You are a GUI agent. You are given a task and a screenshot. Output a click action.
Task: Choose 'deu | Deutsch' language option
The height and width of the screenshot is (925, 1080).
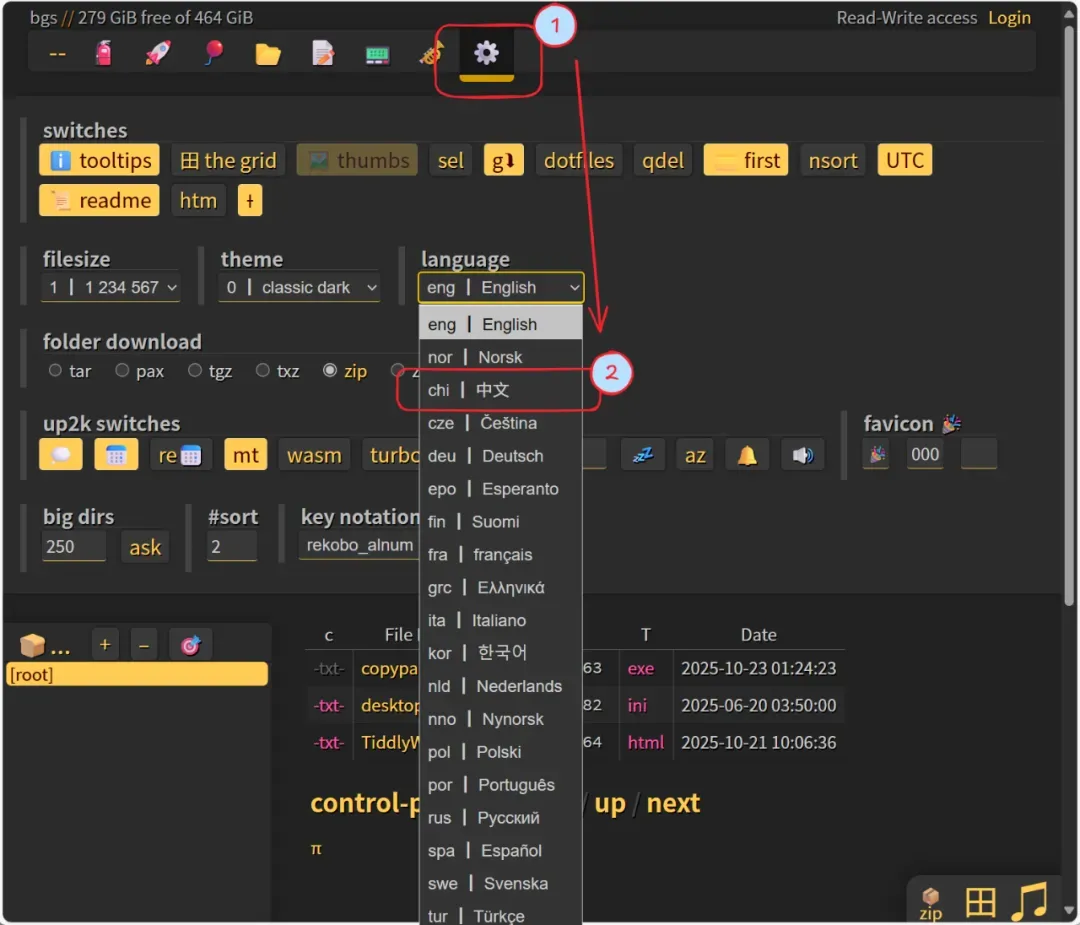click(501, 456)
